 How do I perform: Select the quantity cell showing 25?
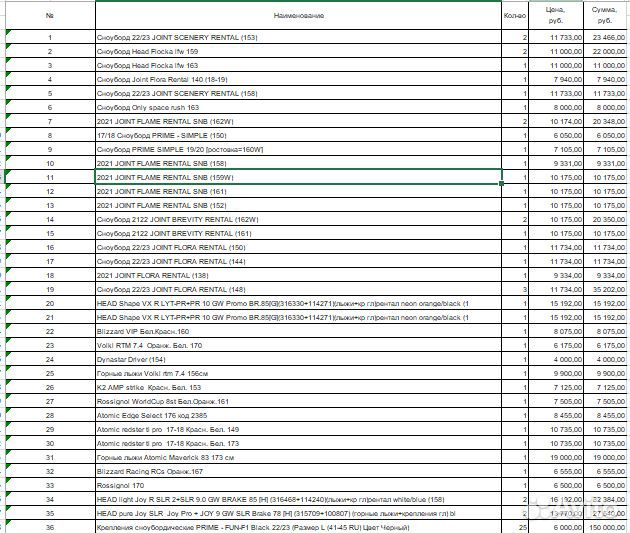point(516,527)
